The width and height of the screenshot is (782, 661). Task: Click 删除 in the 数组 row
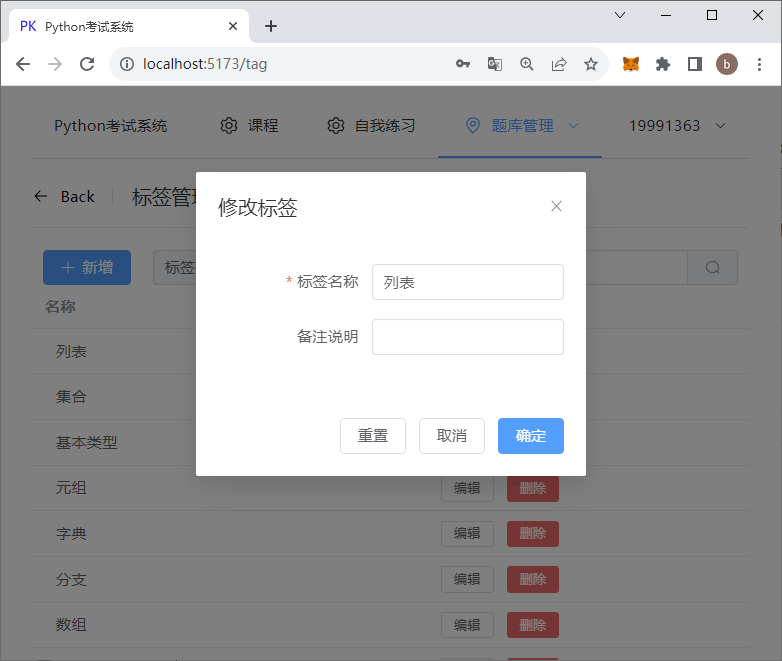(x=533, y=625)
